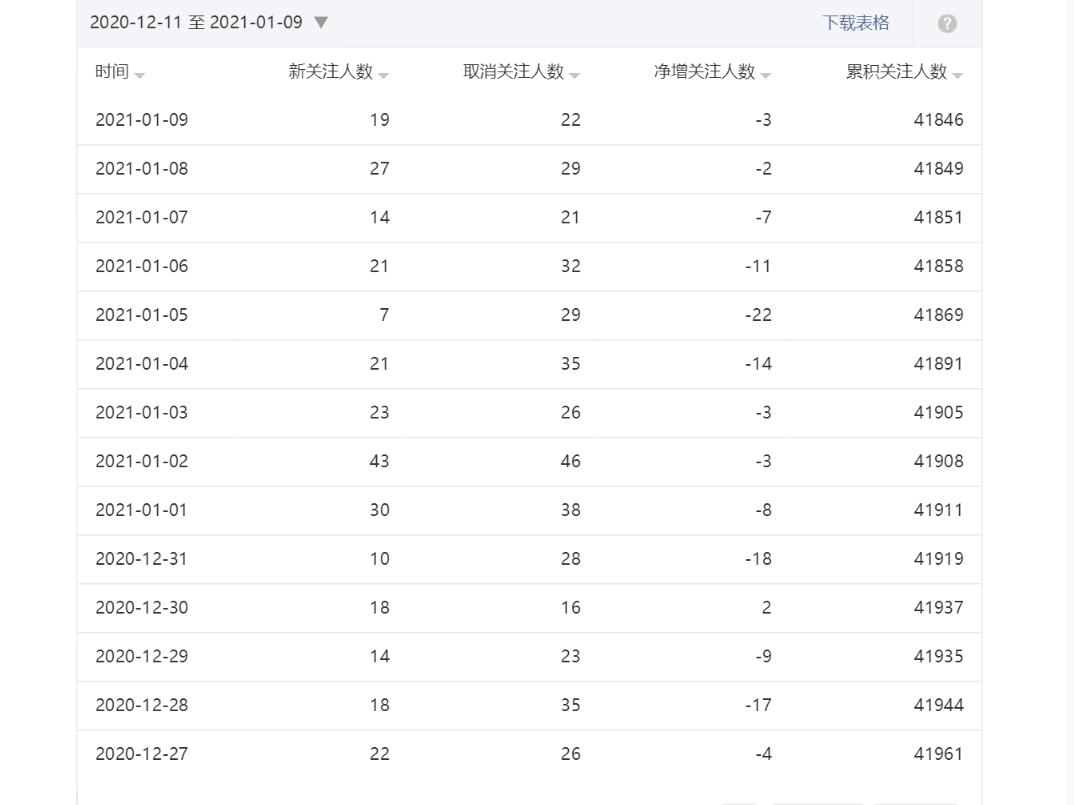Viewport: 1074px width, 805px height.
Task: Select the date cell 2020-12-27
Action: pyautogui.click(x=142, y=754)
